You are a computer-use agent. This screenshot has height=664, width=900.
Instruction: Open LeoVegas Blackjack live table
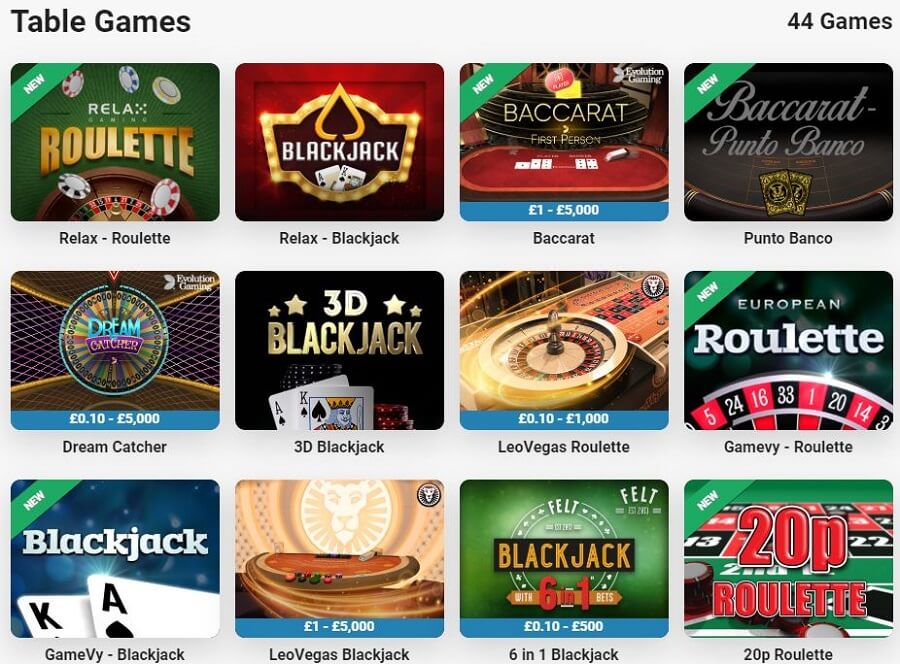339,558
